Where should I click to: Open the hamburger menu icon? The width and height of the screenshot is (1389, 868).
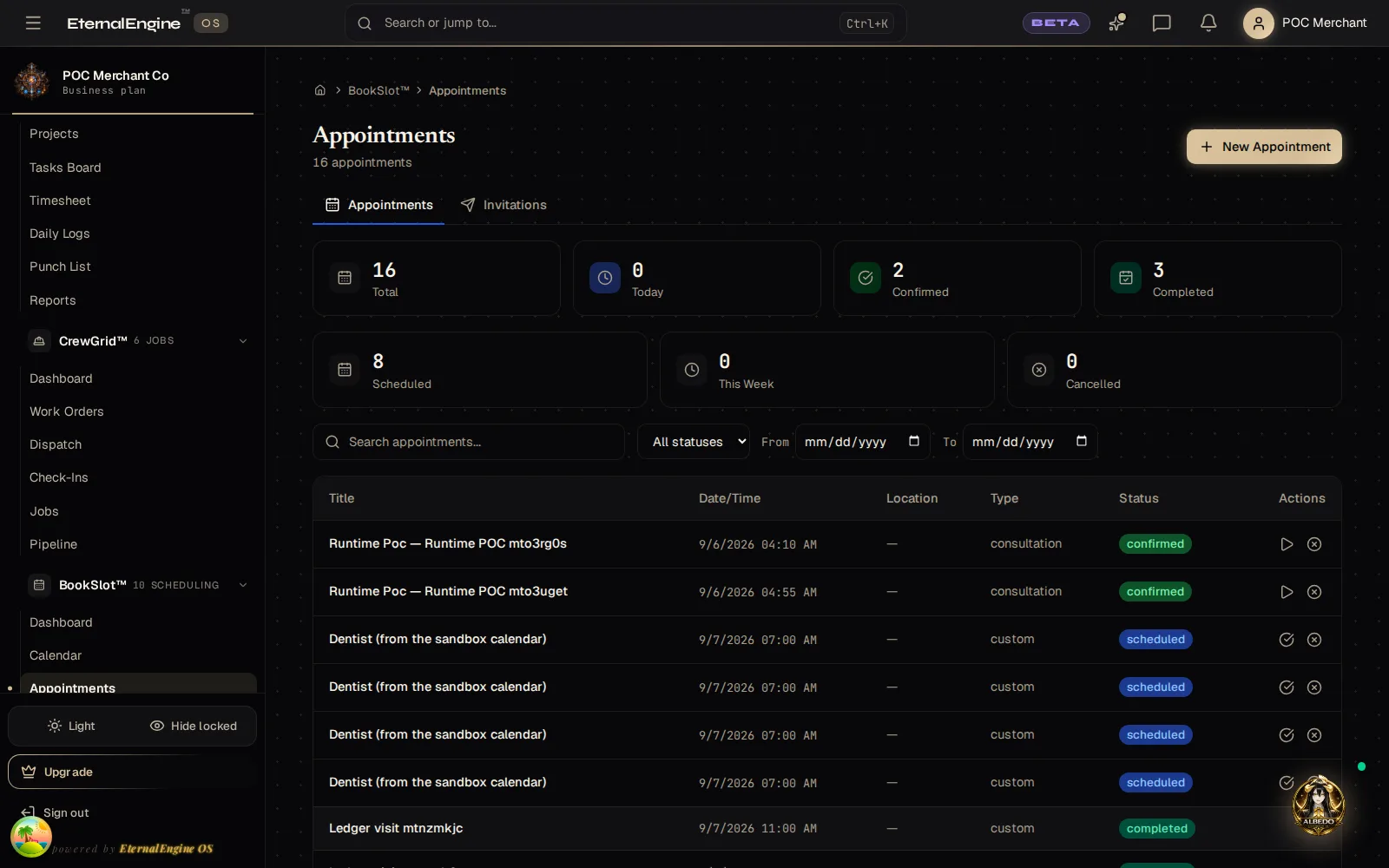33,23
